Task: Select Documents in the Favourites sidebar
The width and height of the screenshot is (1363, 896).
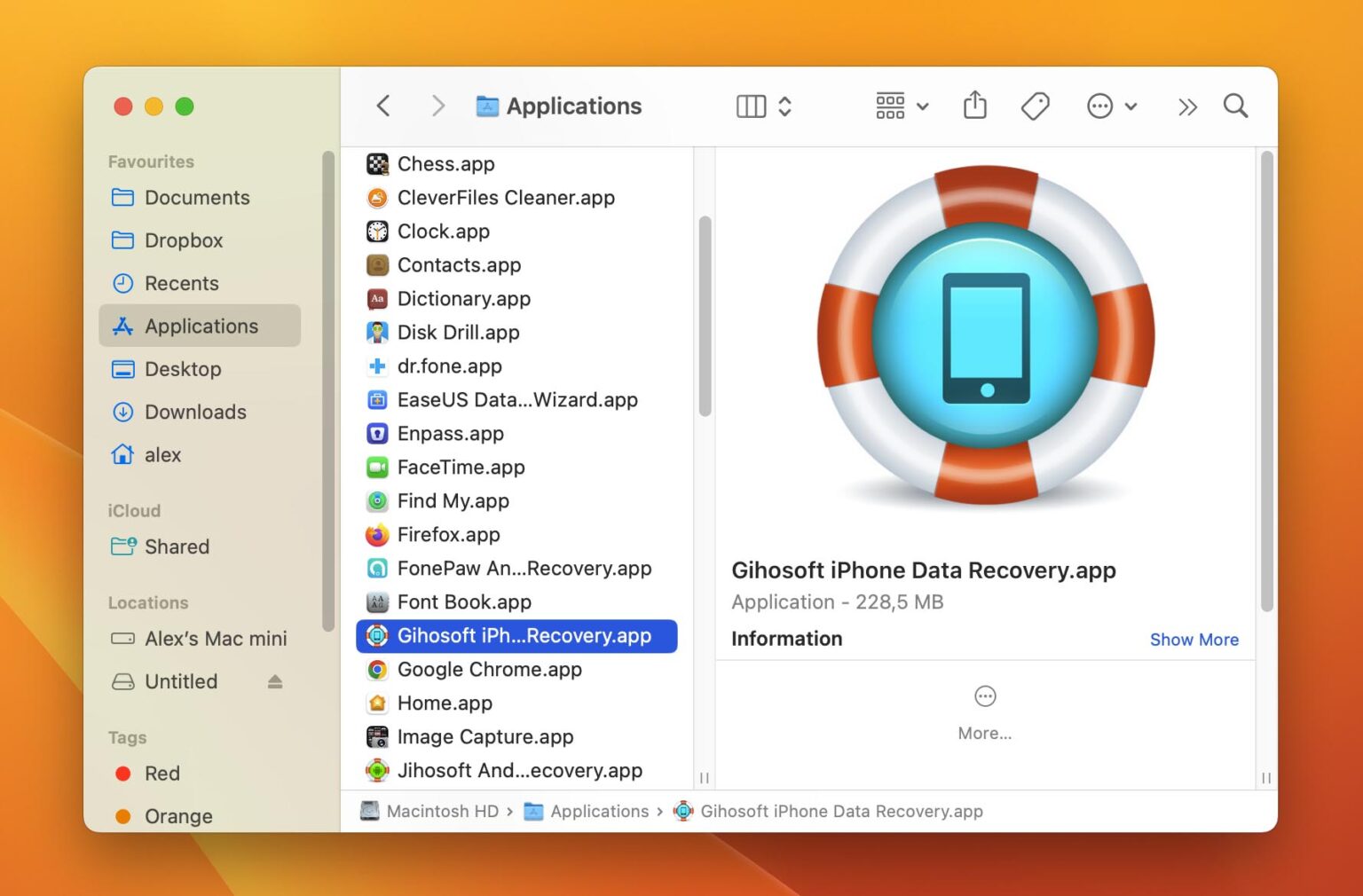Action: pos(197,198)
